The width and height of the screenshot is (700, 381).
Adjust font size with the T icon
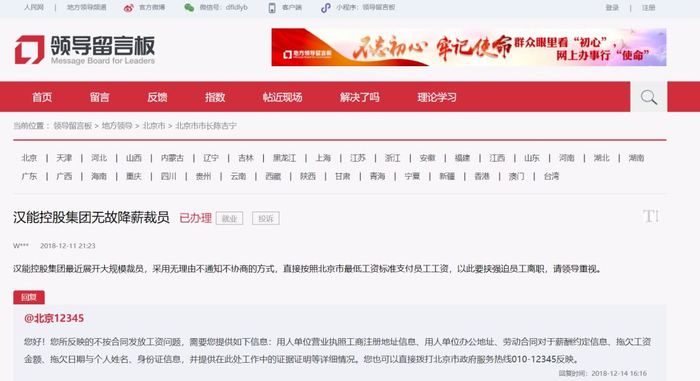pyautogui.click(x=650, y=217)
